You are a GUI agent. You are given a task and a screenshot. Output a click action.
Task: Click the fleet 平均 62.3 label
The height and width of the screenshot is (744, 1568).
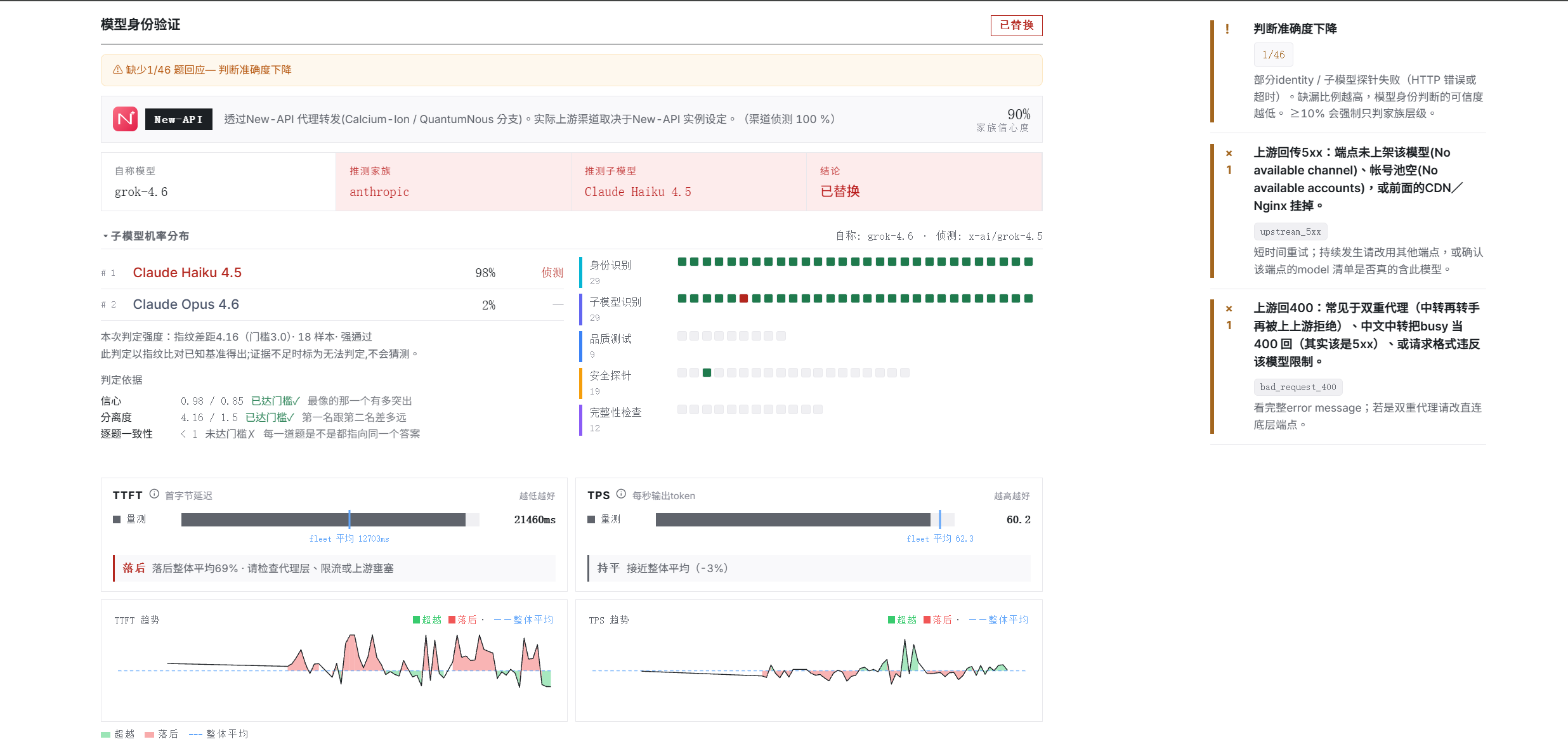coord(940,538)
